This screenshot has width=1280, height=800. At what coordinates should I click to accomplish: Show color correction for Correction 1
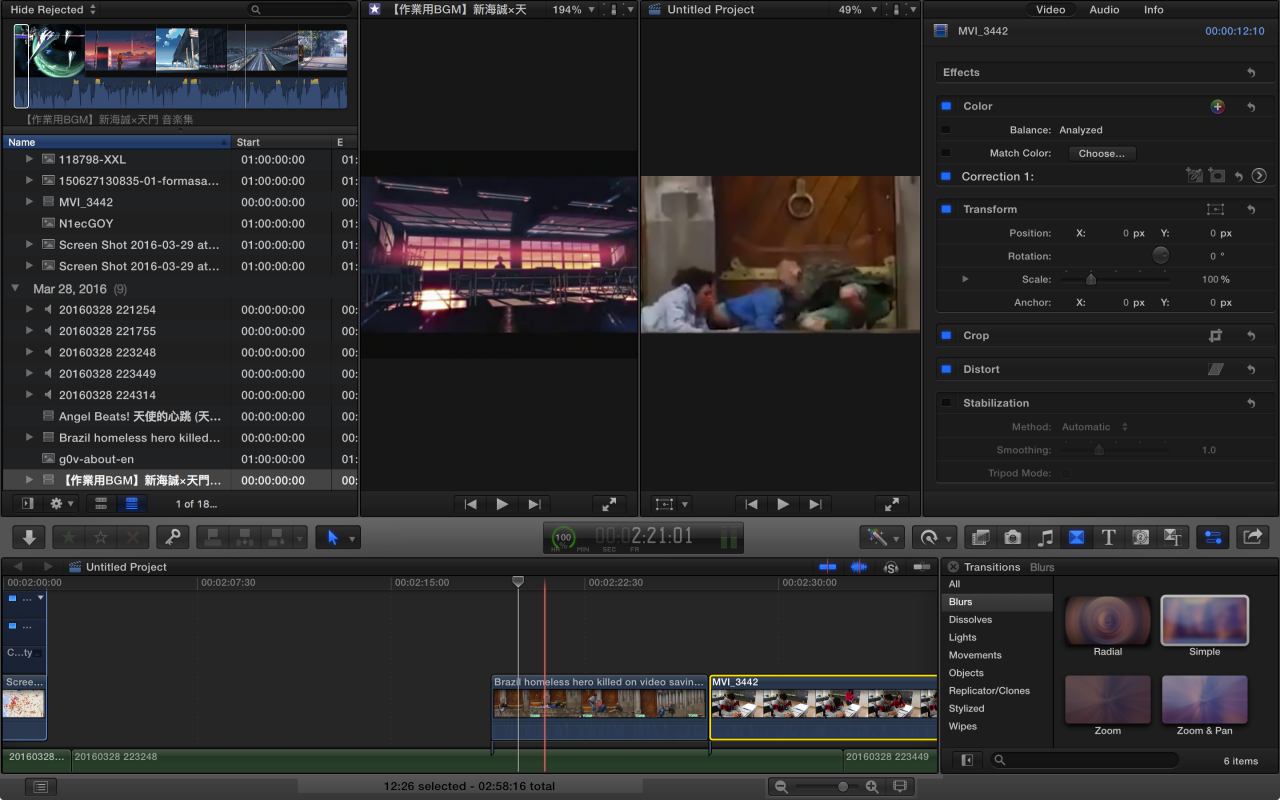click(1259, 176)
